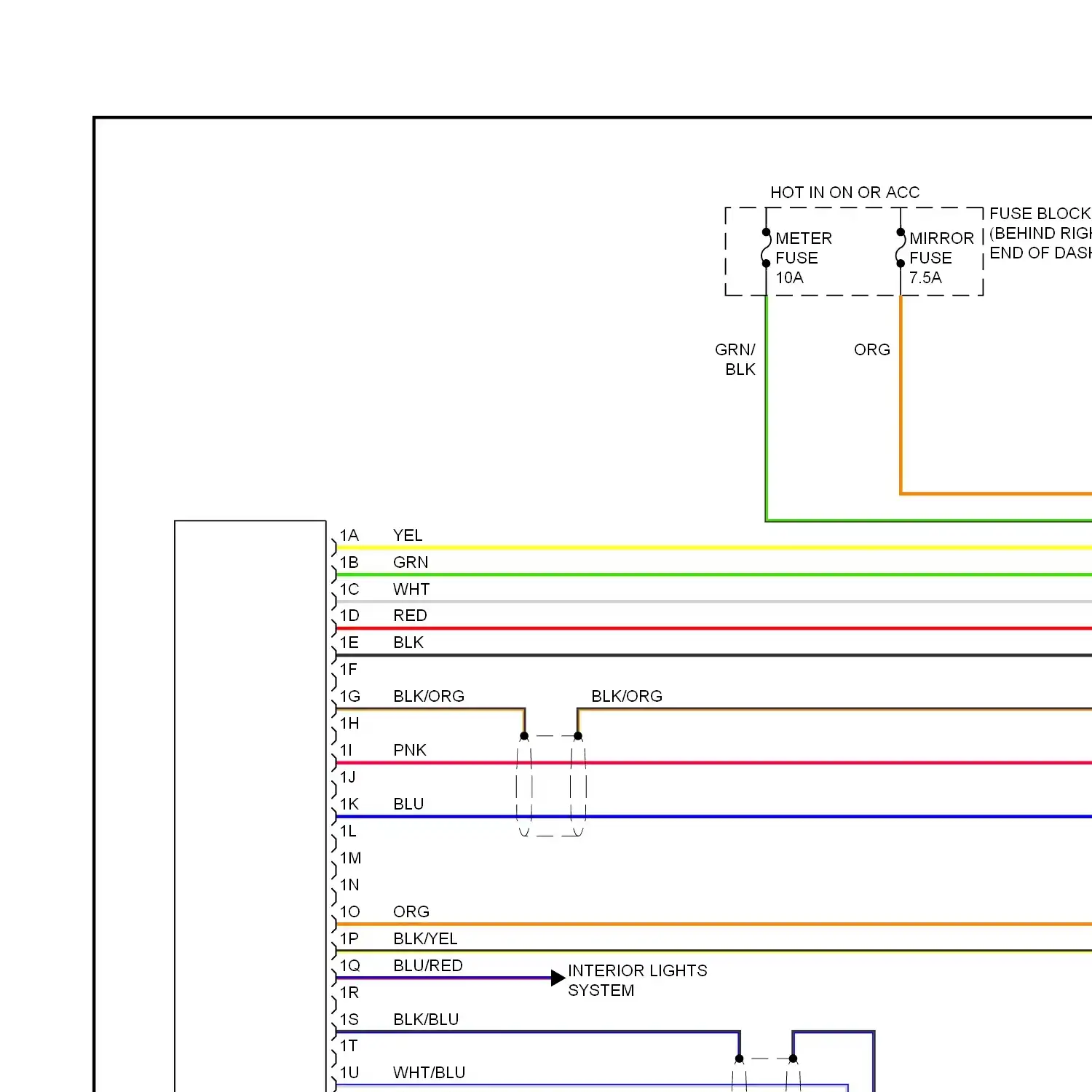Select connector pin 1N label
The image size is (1092, 1092).
349,885
